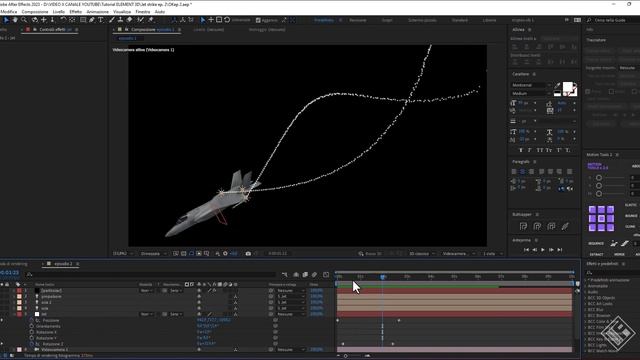Switch to the Controlli effetti tab
640x360 pixels.
coord(52,30)
